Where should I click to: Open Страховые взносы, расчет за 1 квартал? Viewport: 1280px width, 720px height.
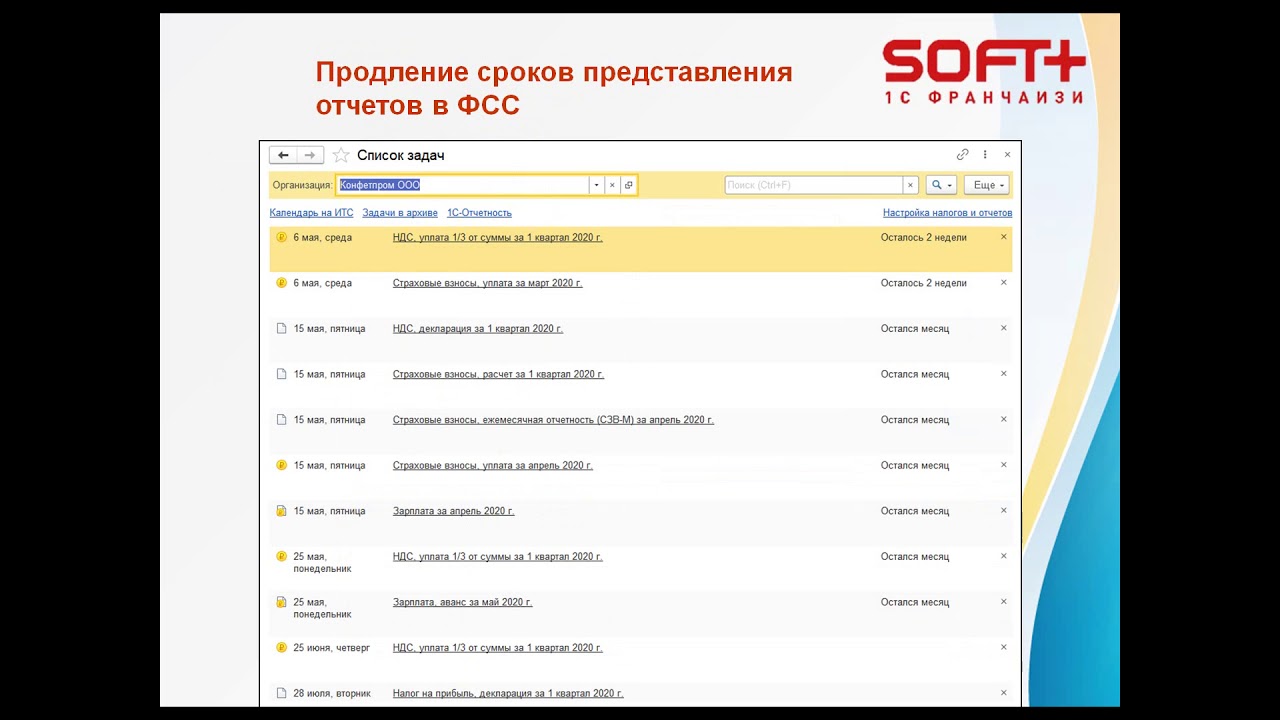pos(498,374)
